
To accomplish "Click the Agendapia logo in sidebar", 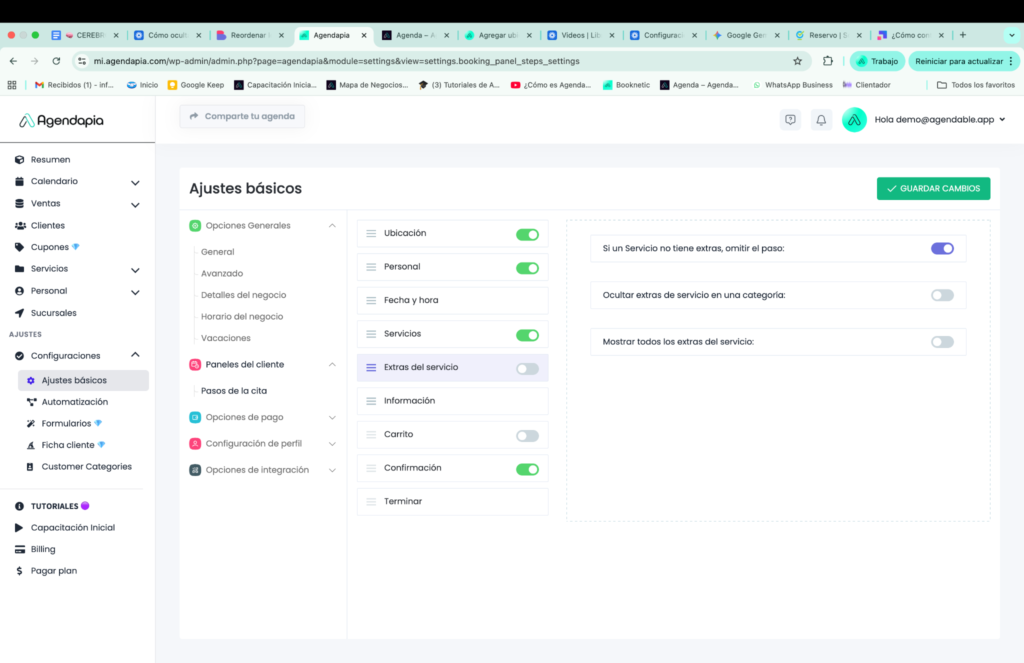I will pos(62,121).
